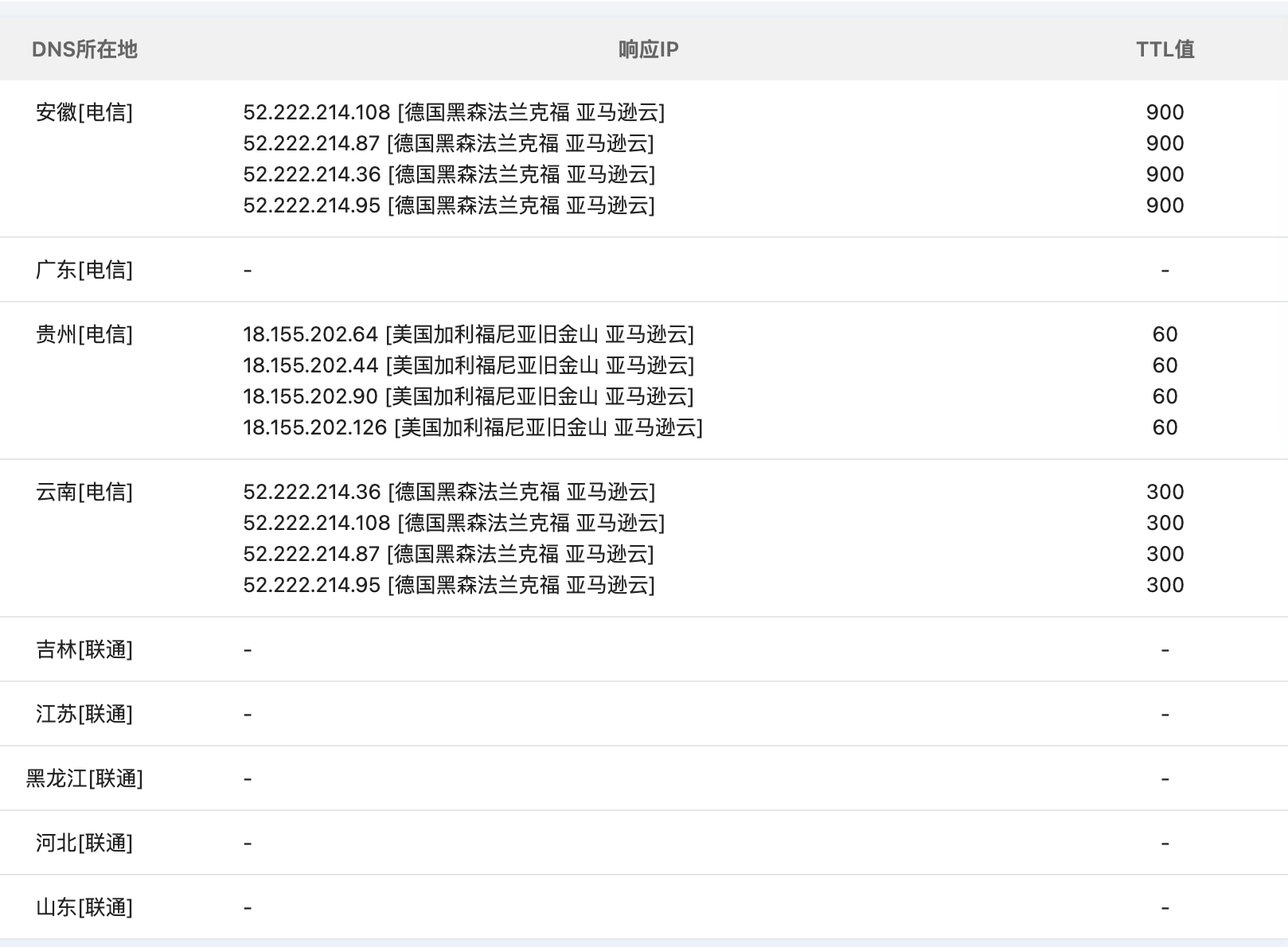Select the 山东[联通] location label

(x=84, y=907)
